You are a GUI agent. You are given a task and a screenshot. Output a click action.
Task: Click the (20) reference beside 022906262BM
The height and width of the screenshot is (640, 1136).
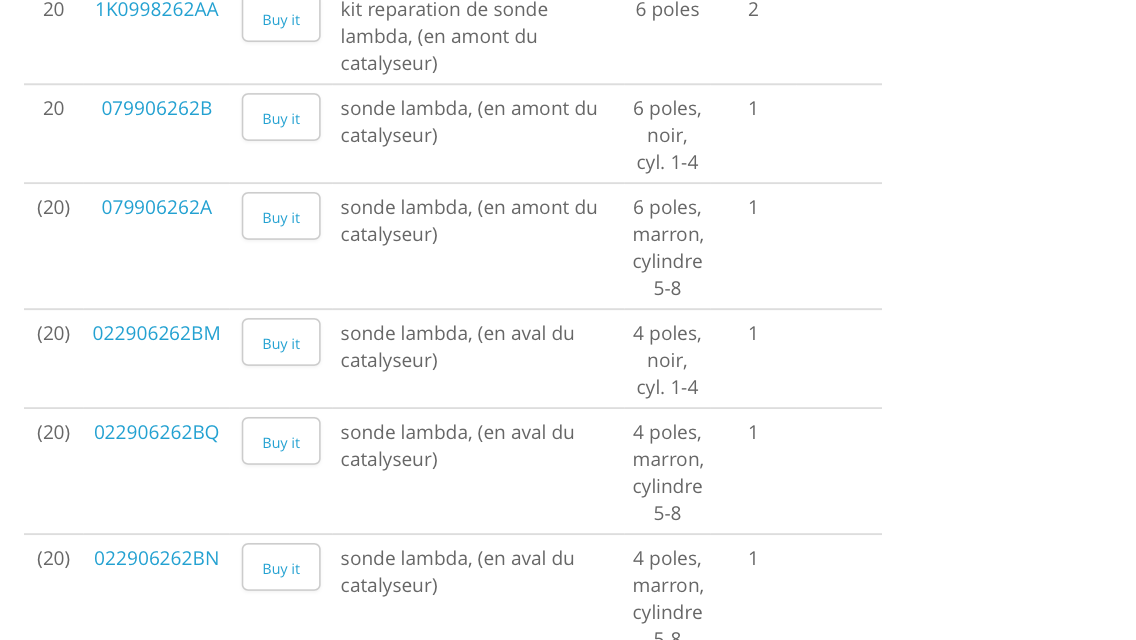tap(53, 333)
